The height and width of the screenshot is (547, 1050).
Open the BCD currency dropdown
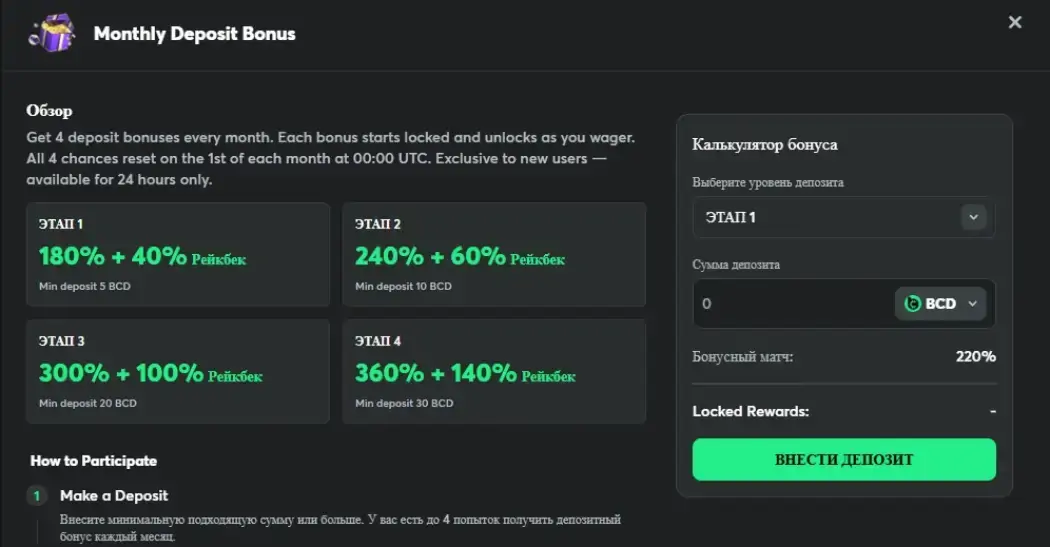[940, 304]
